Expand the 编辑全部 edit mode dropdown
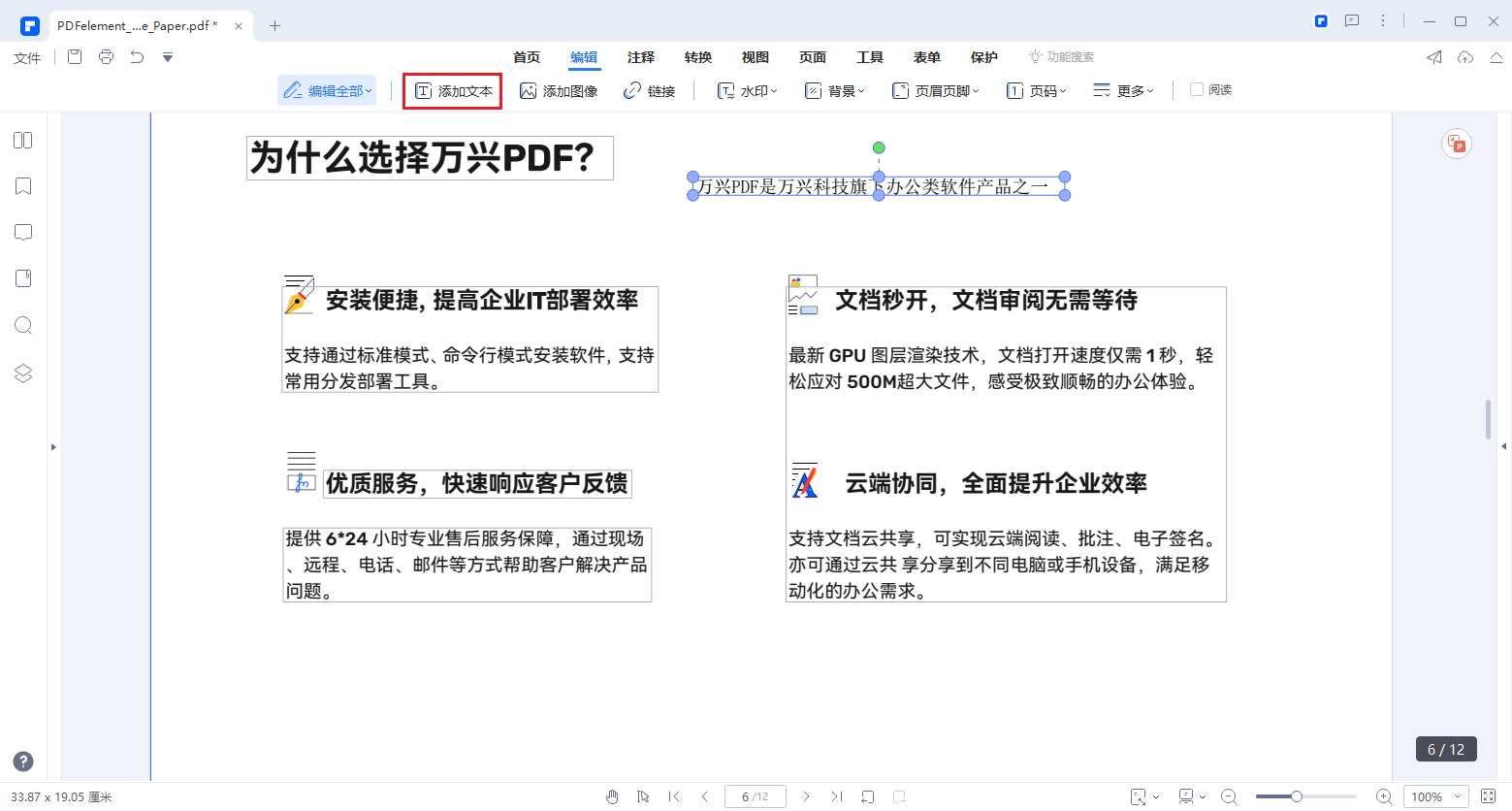The height and width of the screenshot is (811, 1512). coord(327,89)
